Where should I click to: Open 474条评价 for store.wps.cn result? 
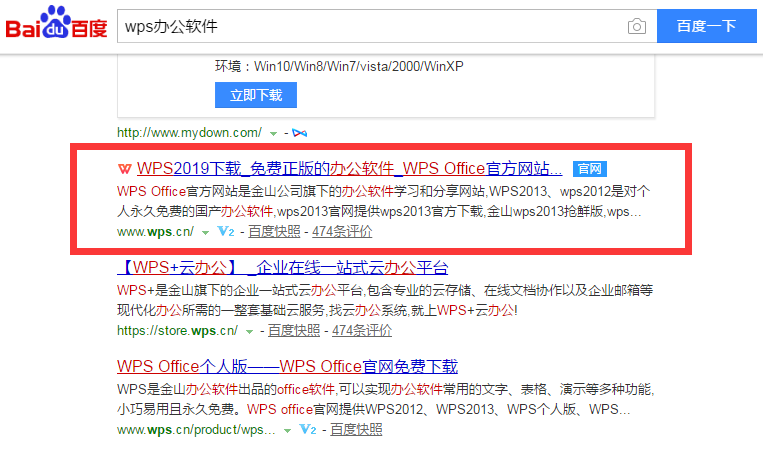point(362,331)
